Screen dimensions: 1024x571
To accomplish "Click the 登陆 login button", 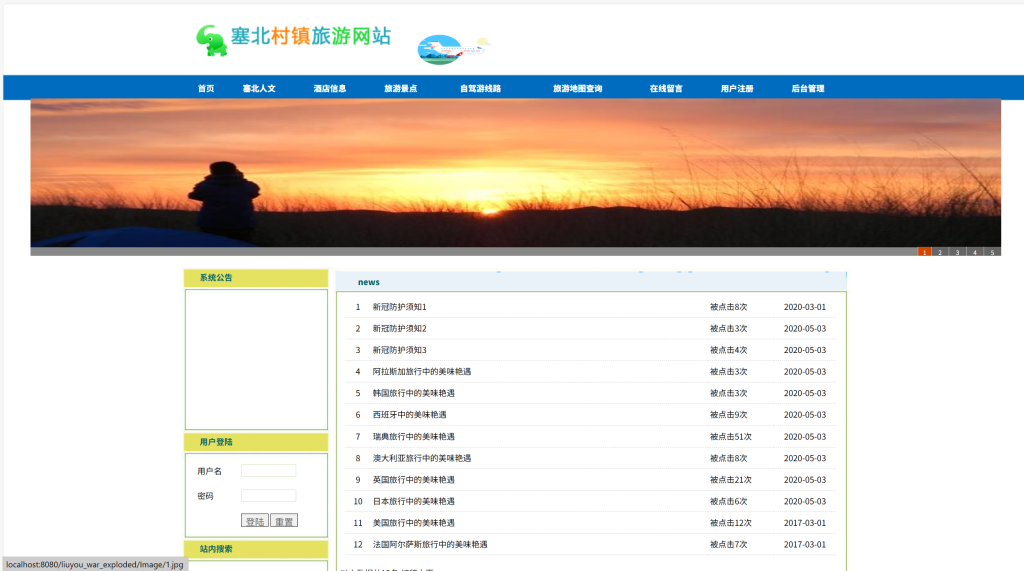I will coord(255,521).
